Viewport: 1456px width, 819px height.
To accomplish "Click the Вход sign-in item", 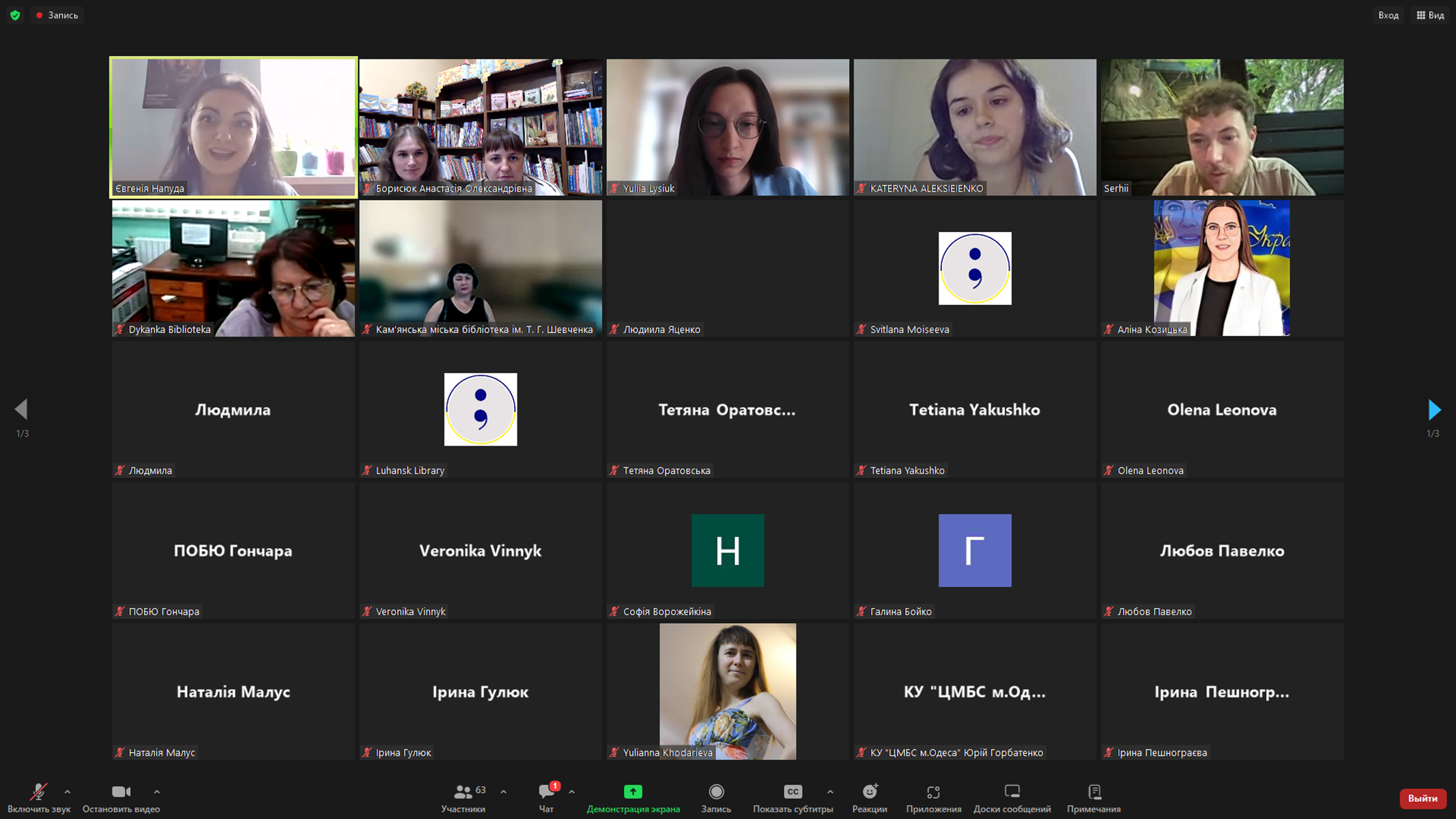I will pyautogui.click(x=1388, y=15).
